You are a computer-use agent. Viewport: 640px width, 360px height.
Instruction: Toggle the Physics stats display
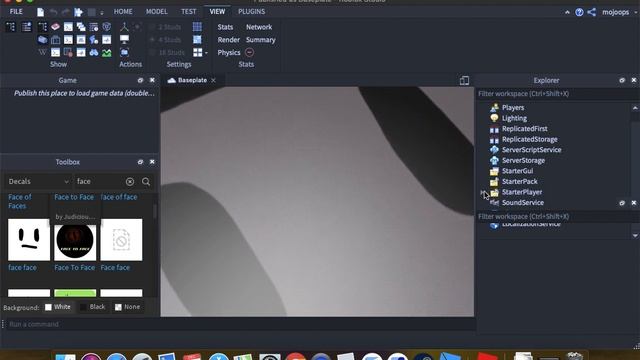(x=229, y=53)
